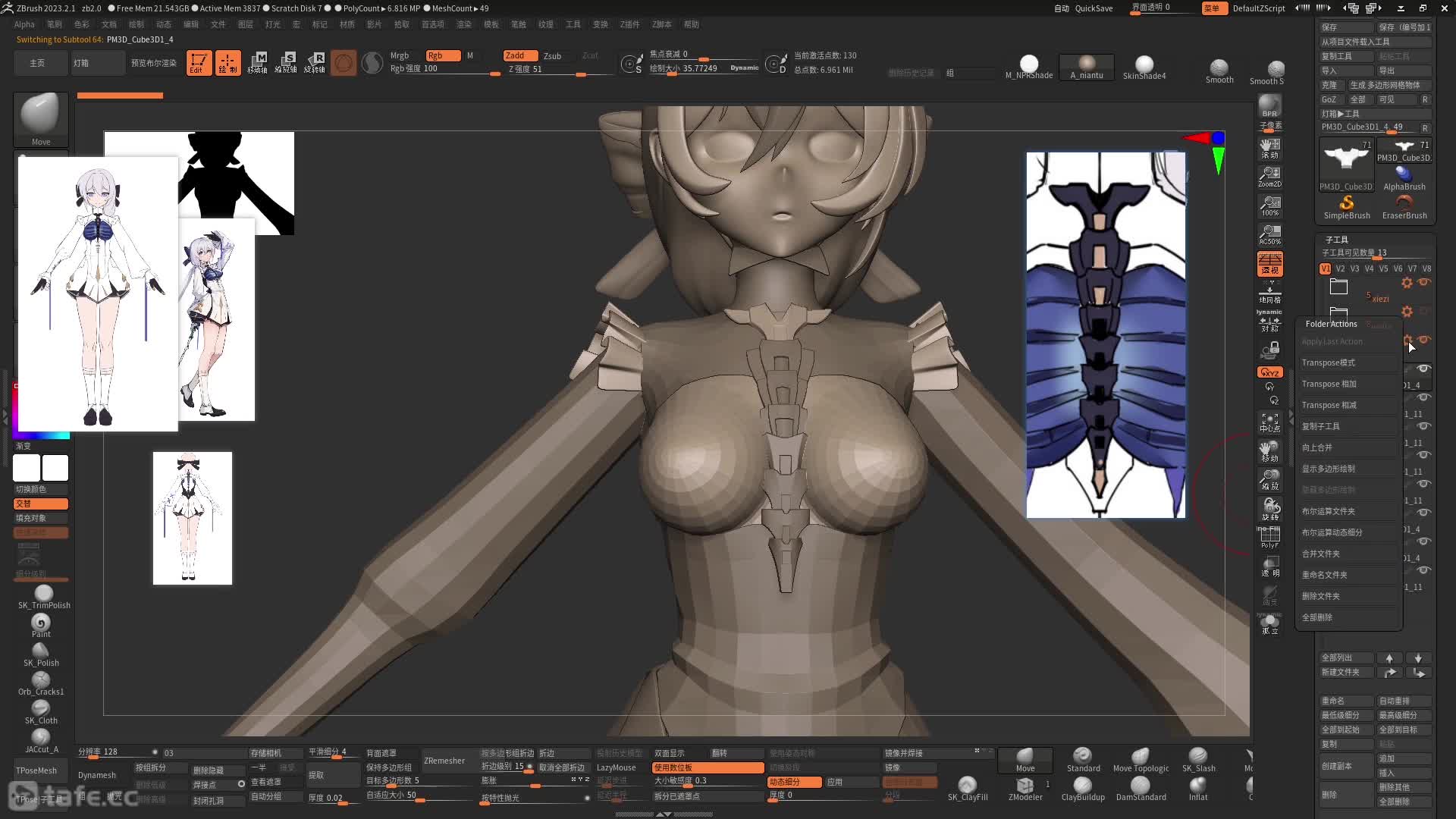Pick the M_NPRShade material sphere
The width and height of the screenshot is (1456, 819).
1029,67
